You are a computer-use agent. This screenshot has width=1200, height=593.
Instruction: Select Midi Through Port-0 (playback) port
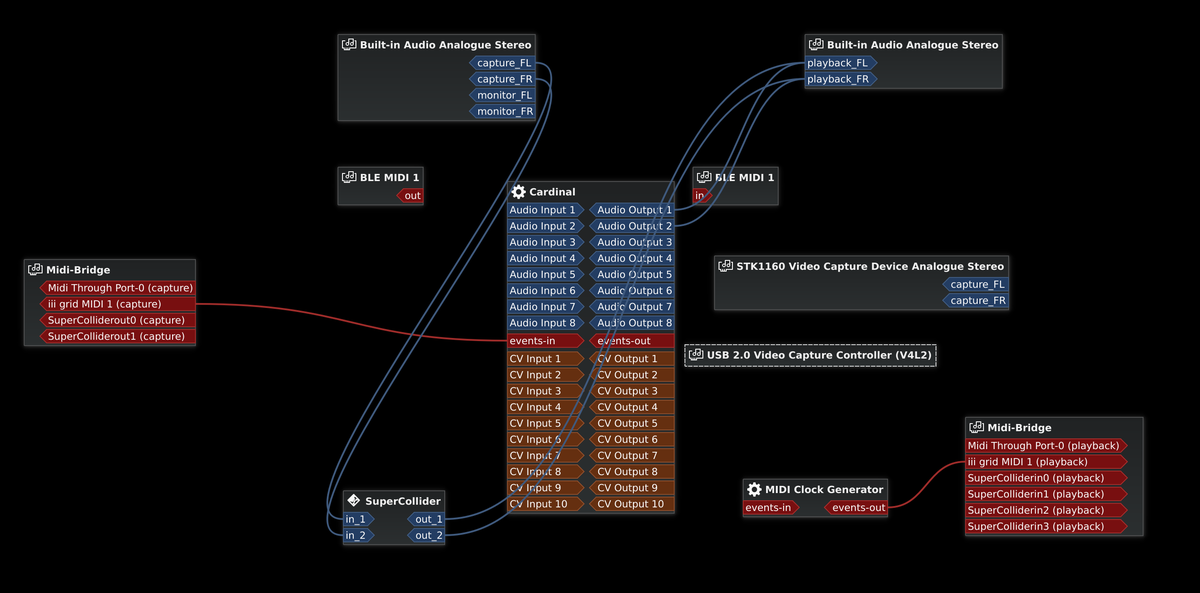(x=1046, y=446)
